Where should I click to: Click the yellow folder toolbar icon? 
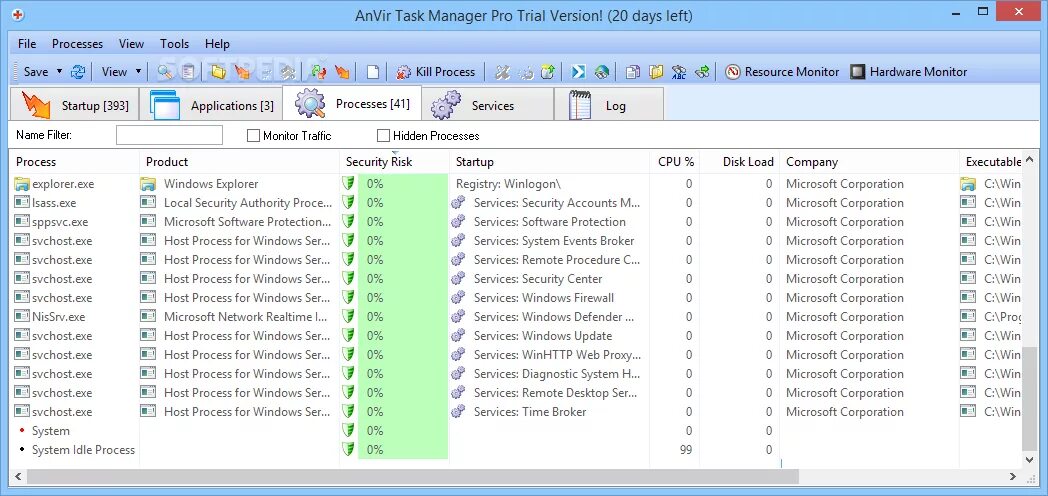217,72
